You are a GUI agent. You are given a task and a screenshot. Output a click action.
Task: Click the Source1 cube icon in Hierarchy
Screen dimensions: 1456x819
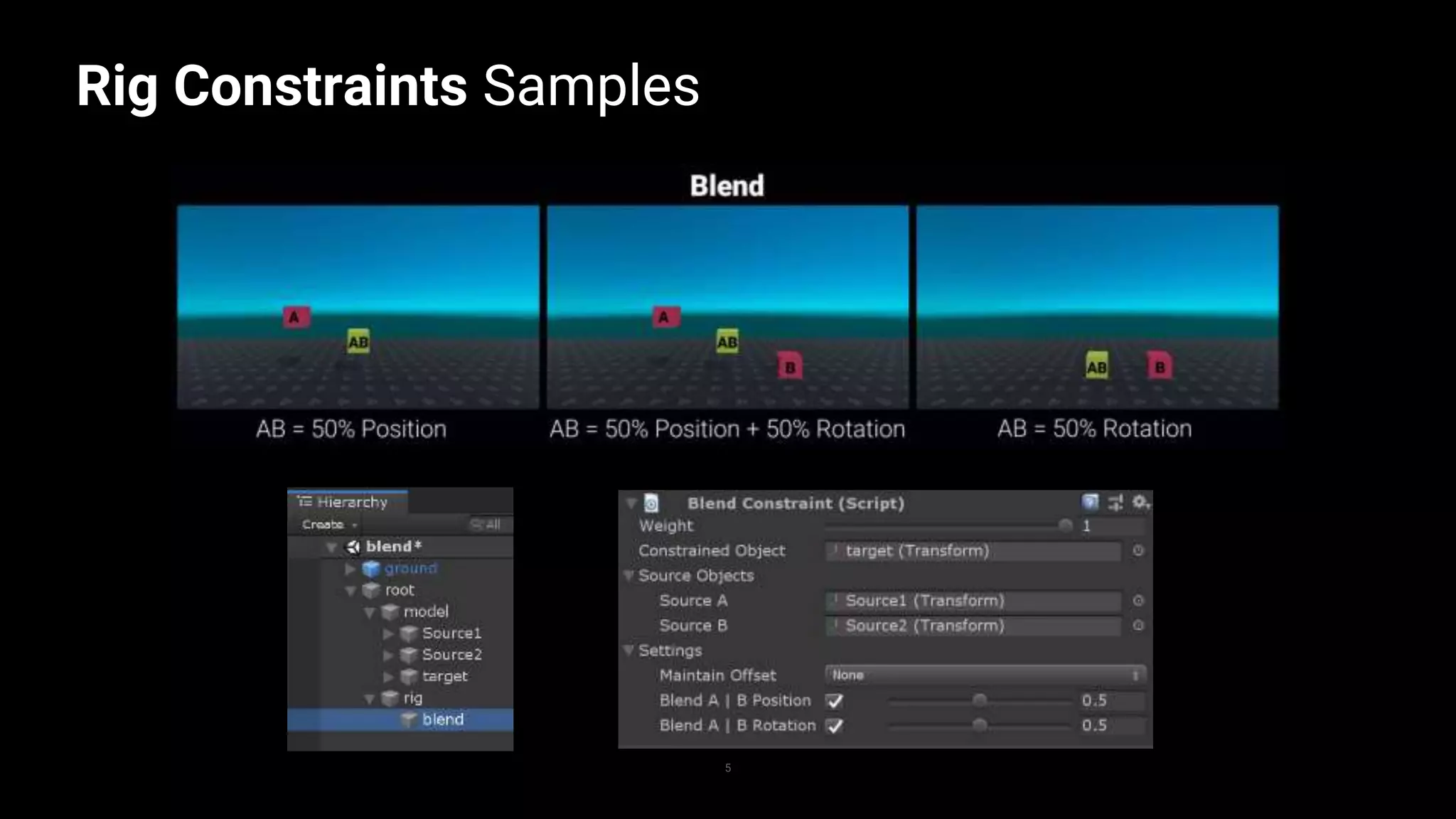point(409,633)
